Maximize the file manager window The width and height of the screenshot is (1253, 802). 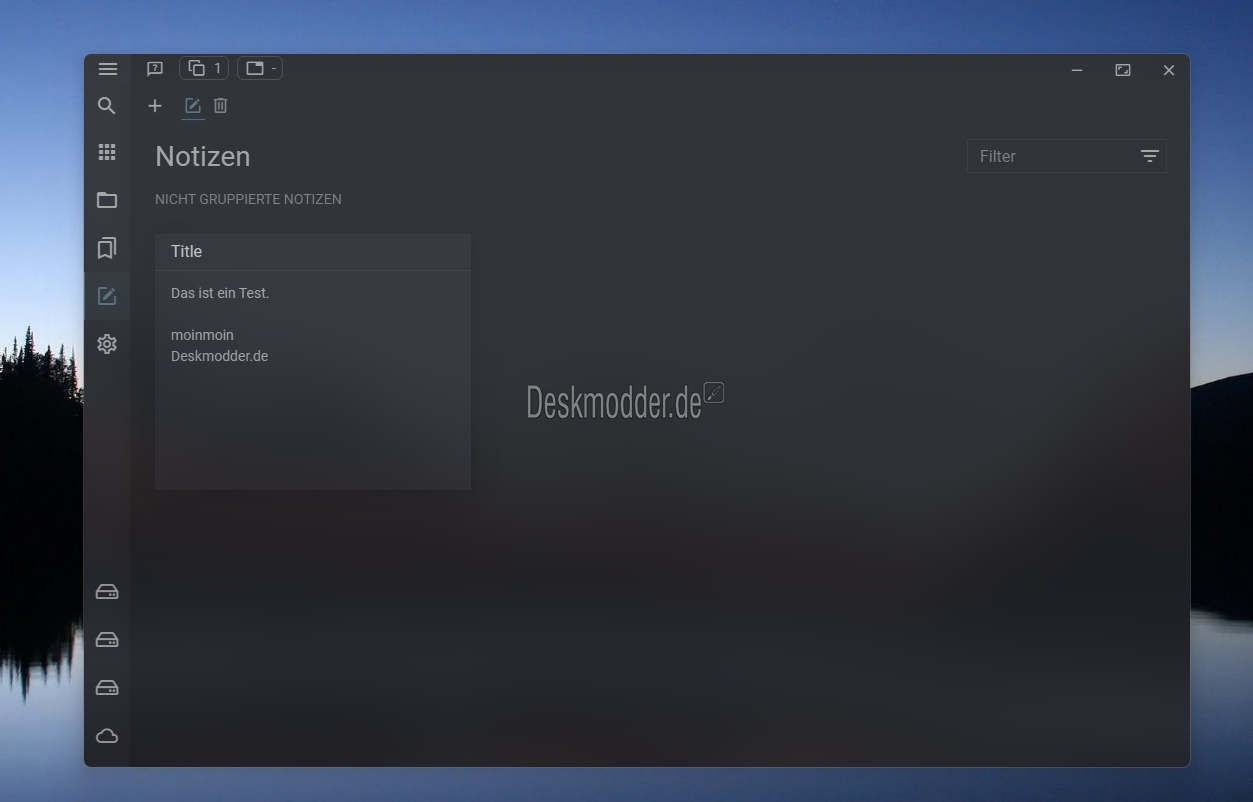click(x=1123, y=70)
